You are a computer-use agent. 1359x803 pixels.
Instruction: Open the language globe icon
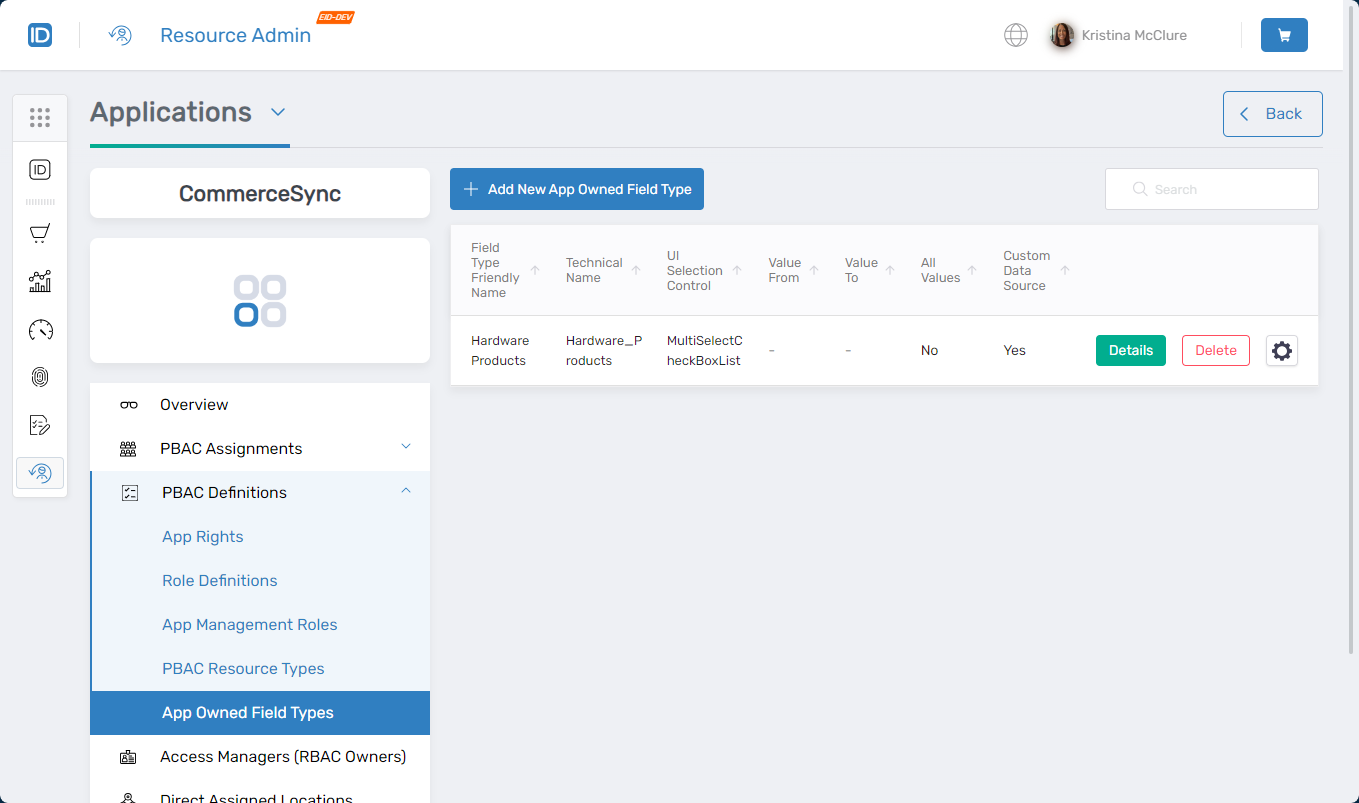[1015, 35]
